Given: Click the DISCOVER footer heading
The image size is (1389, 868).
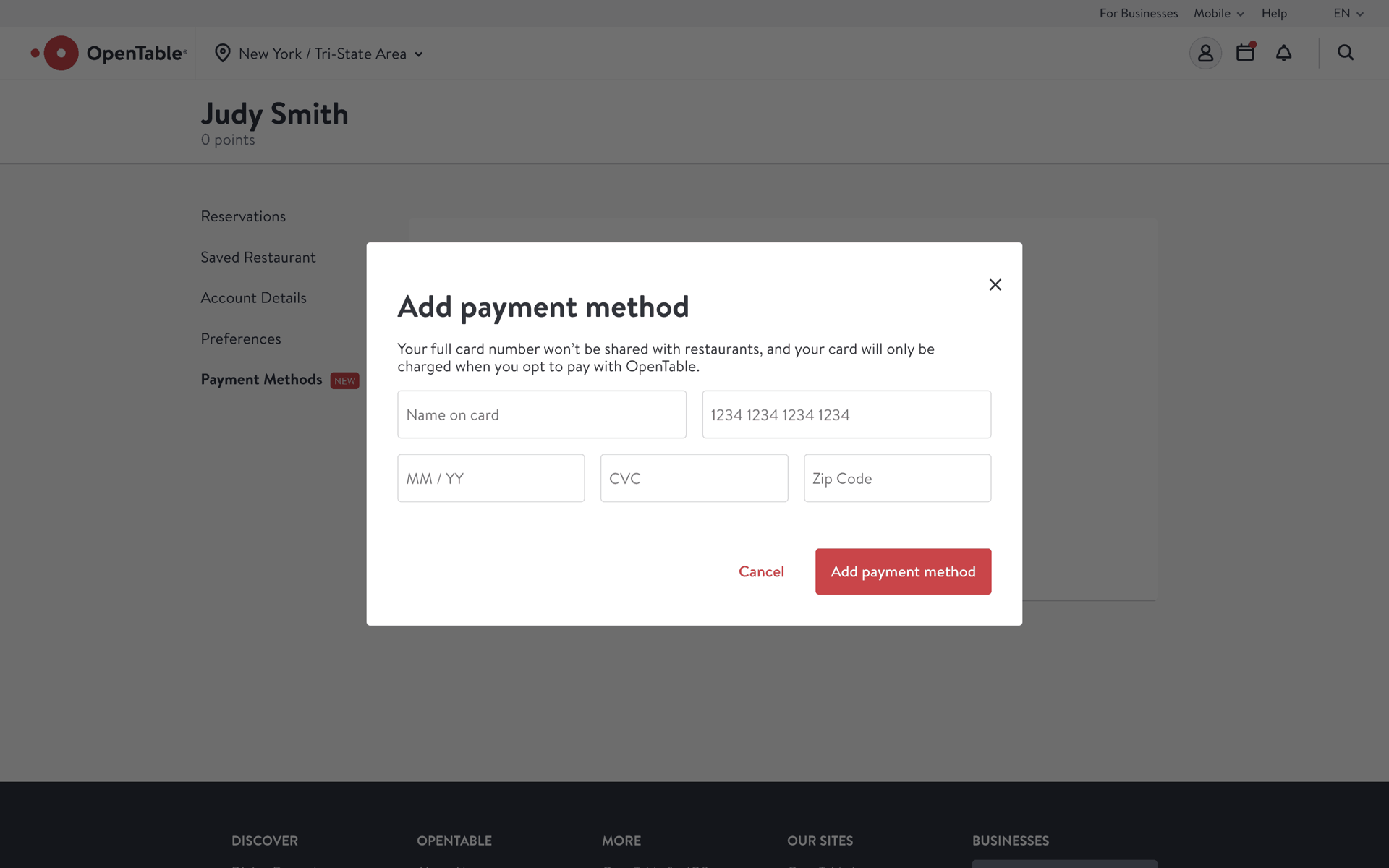Looking at the screenshot, I should click(265, 841).
